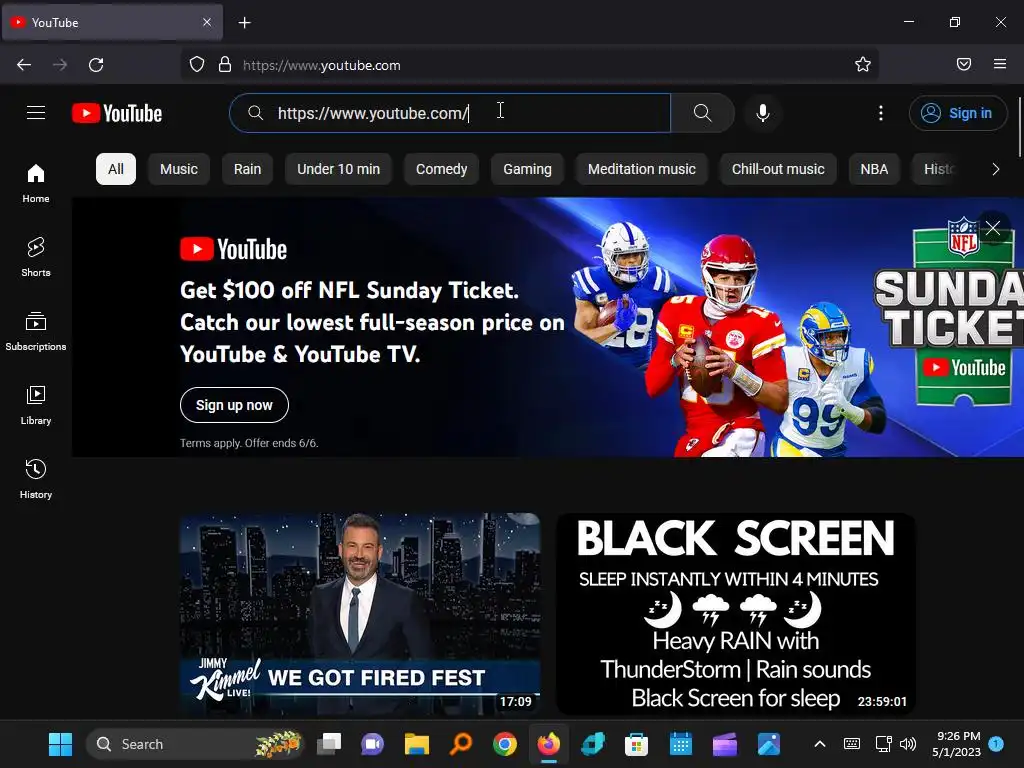Click the YouTube logo in header
Image resolution: width=1024 pixels, height=768 pixels.
[x=117, y=113]
